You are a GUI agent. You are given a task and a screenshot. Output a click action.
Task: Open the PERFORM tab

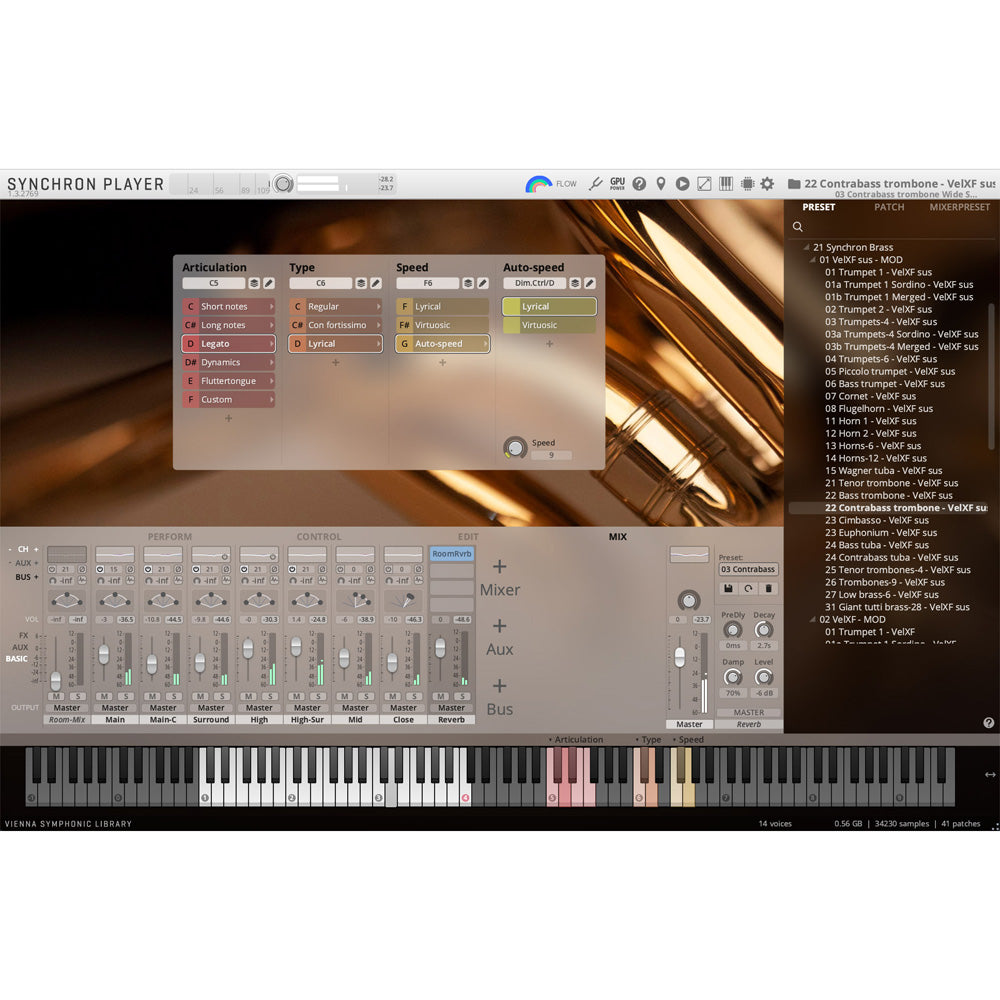click(x=170, y=537)
